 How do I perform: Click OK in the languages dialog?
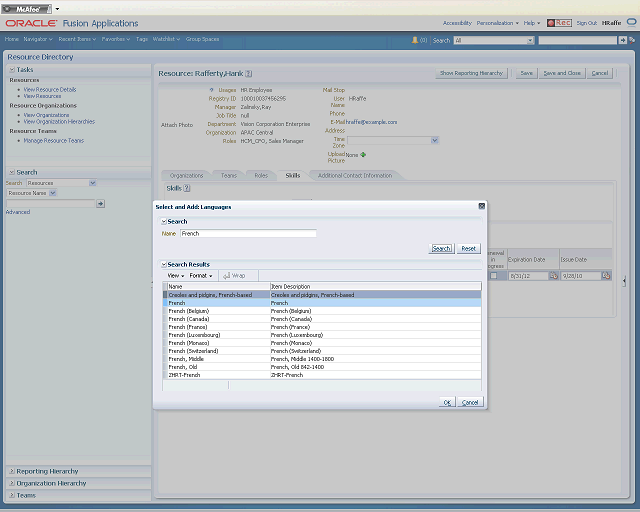coord(447,402)
